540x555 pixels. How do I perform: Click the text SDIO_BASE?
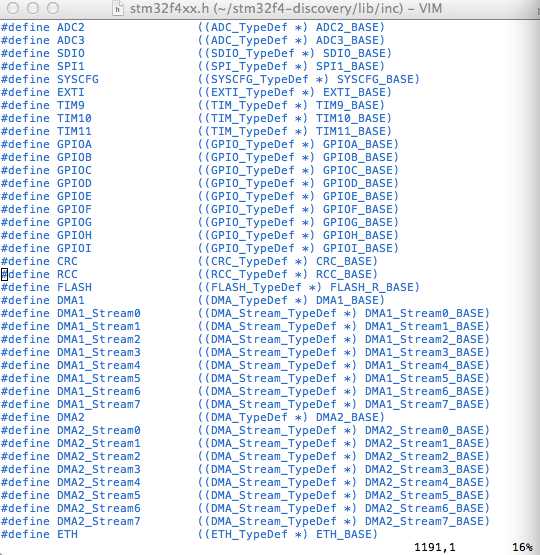(354, 53)
